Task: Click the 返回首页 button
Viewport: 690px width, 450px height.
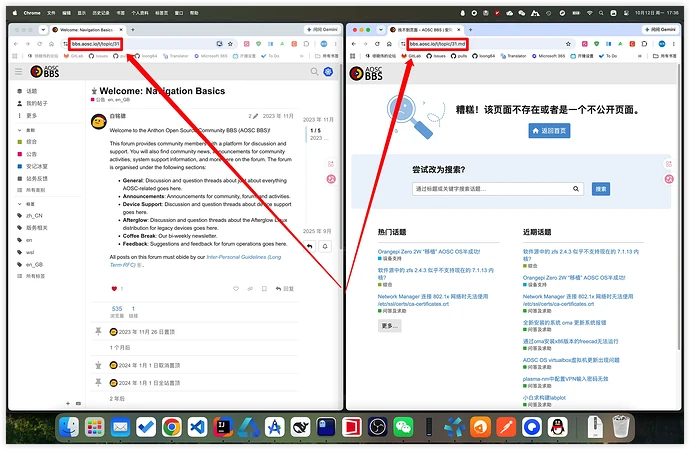Action: click(x=549, y=131)
